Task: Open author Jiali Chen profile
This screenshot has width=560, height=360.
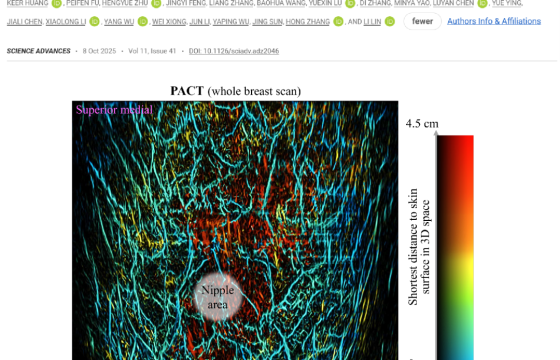Action: [x=24, y=22]
